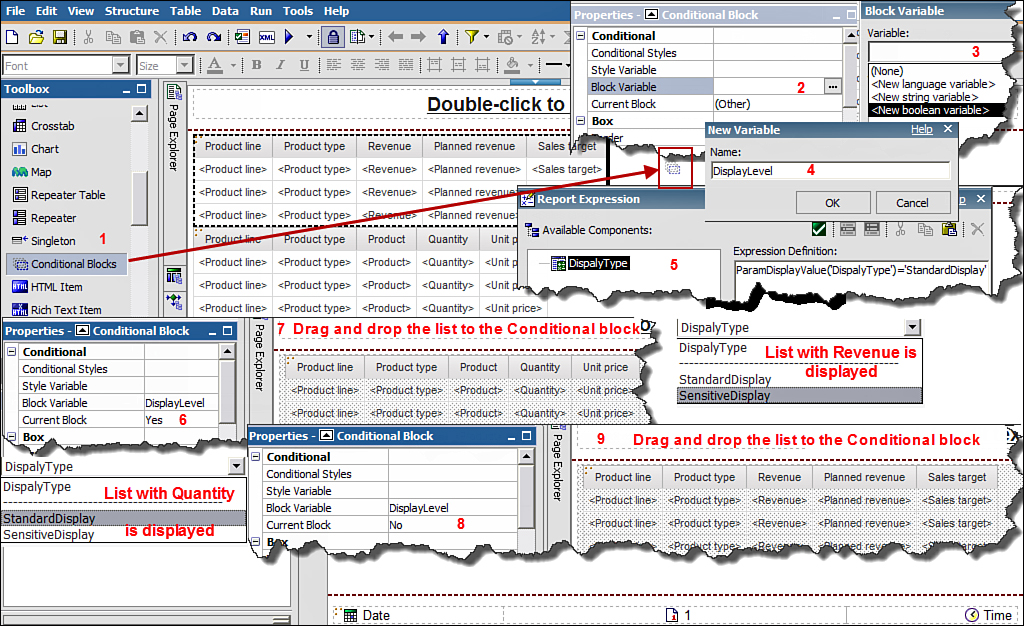Click the Name field containing DisplayLevel
The width and height of the screenshot is (1024, 626).
[829, 171]
